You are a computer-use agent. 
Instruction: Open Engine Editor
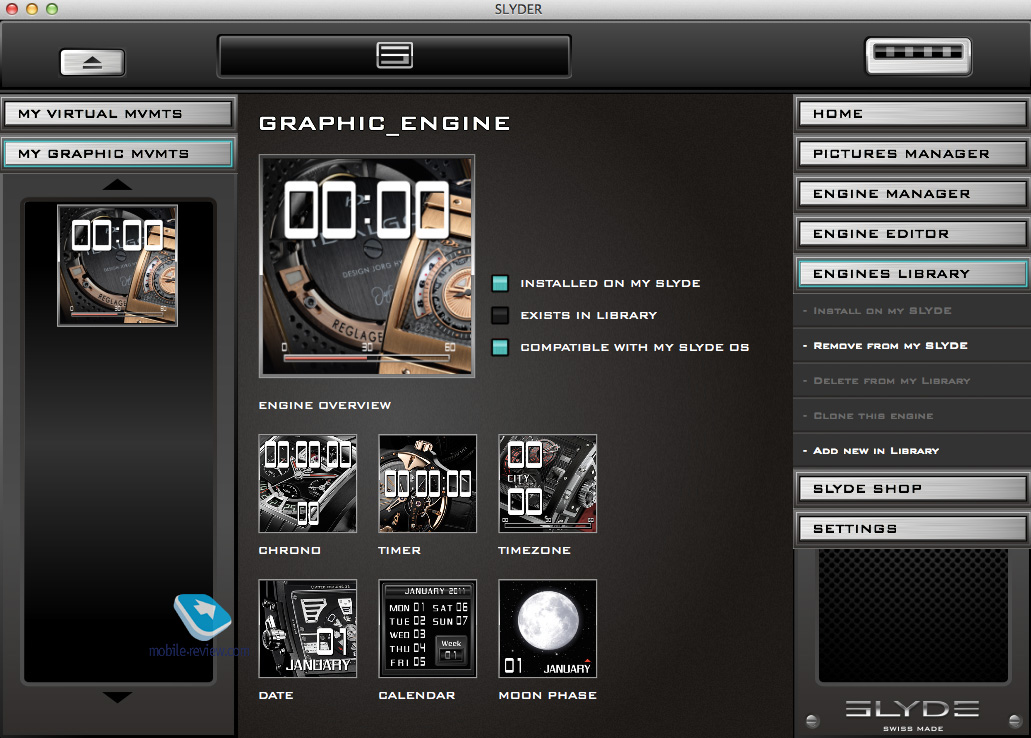(912, 234)
